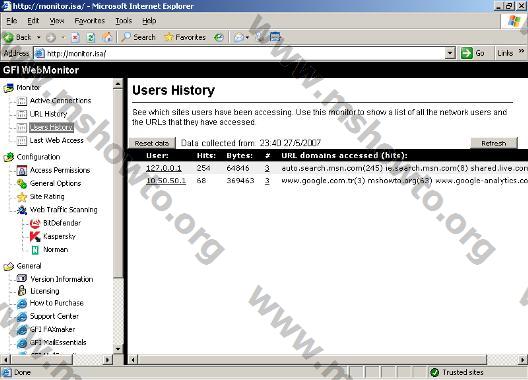The width and height of the screenshot is (528, 380).
Task: Click domain count 3 in 127.0.0.1 row
Action: coord(267,168)
